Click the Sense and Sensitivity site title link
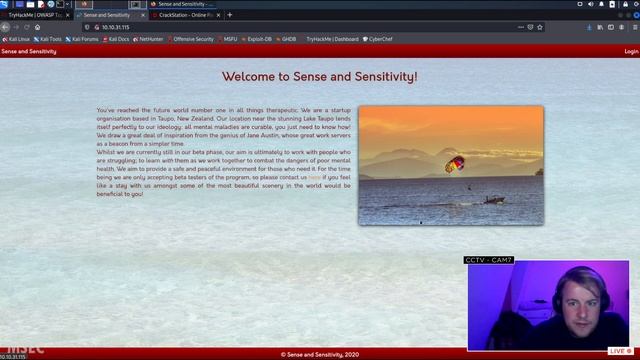 29,51
